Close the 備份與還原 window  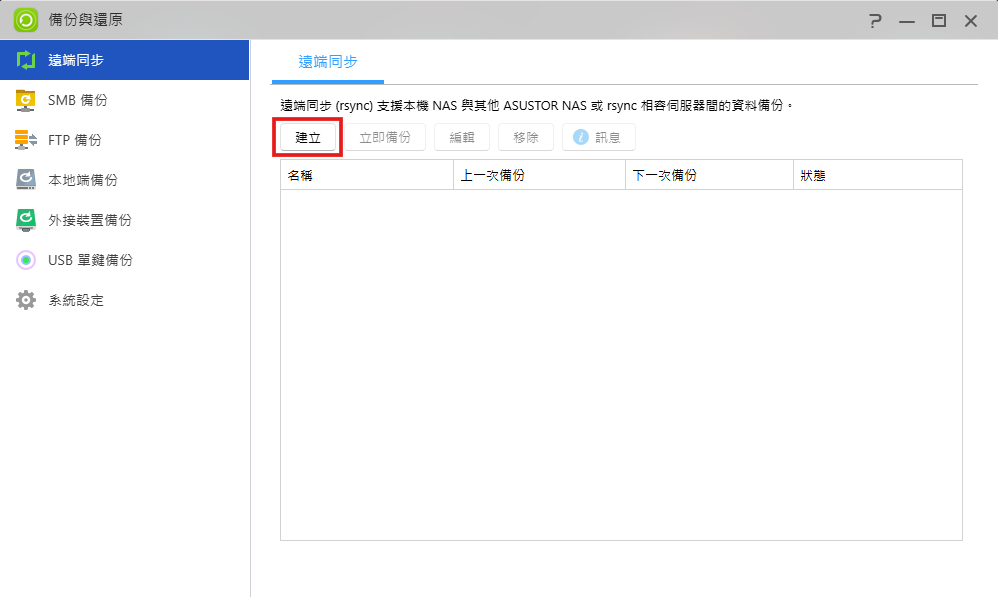[x=971, y=21]
